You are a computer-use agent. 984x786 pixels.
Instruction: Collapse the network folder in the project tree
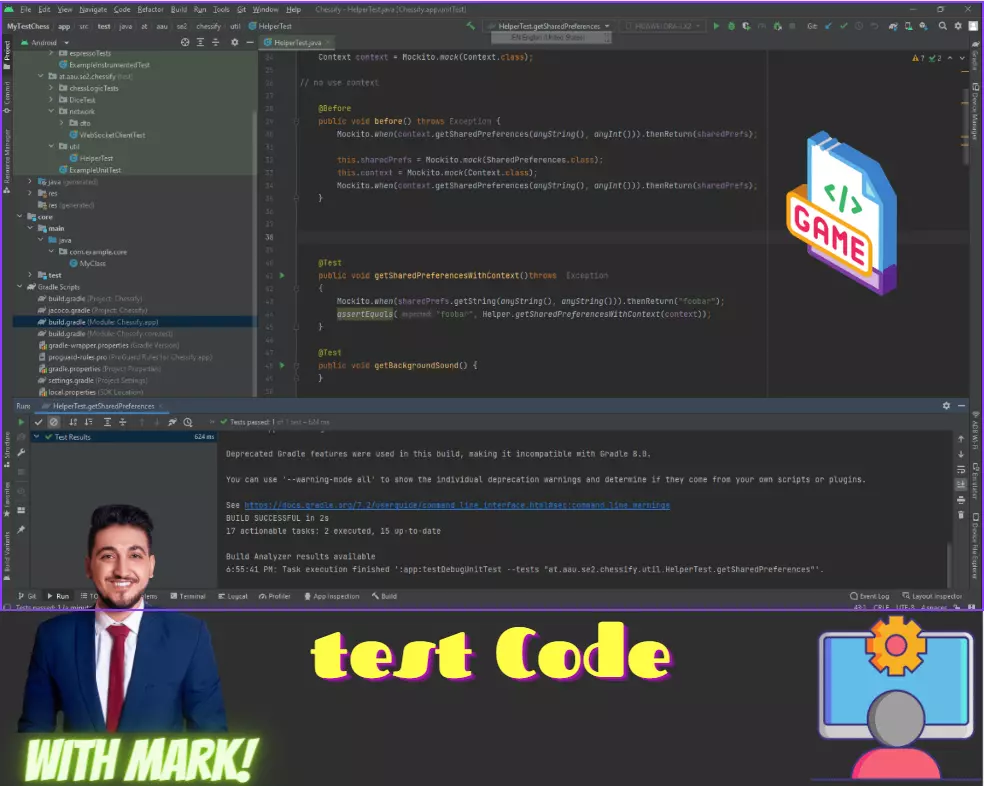pos(51,111)
